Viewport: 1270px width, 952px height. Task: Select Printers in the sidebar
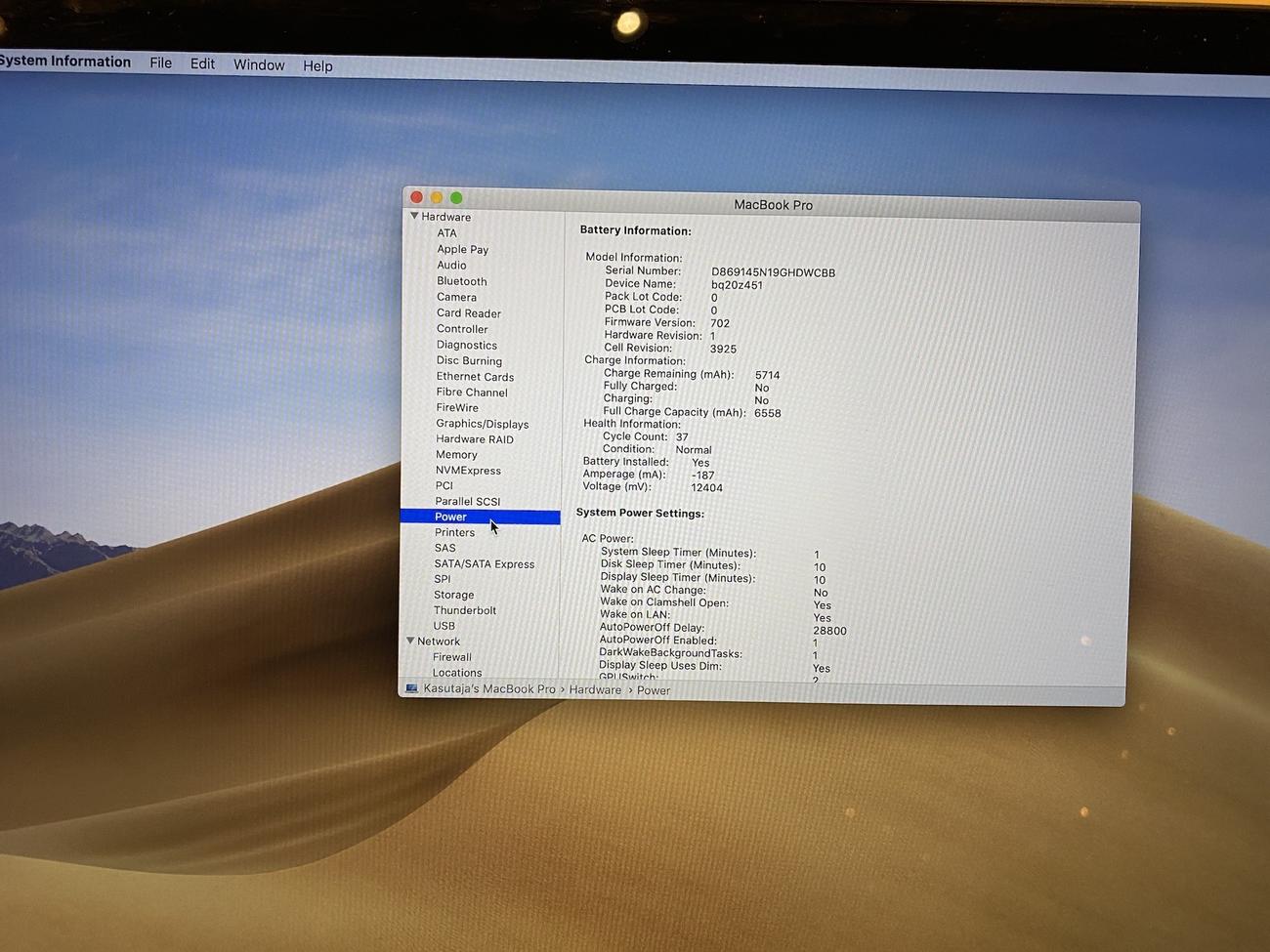[x=454, y=532]
